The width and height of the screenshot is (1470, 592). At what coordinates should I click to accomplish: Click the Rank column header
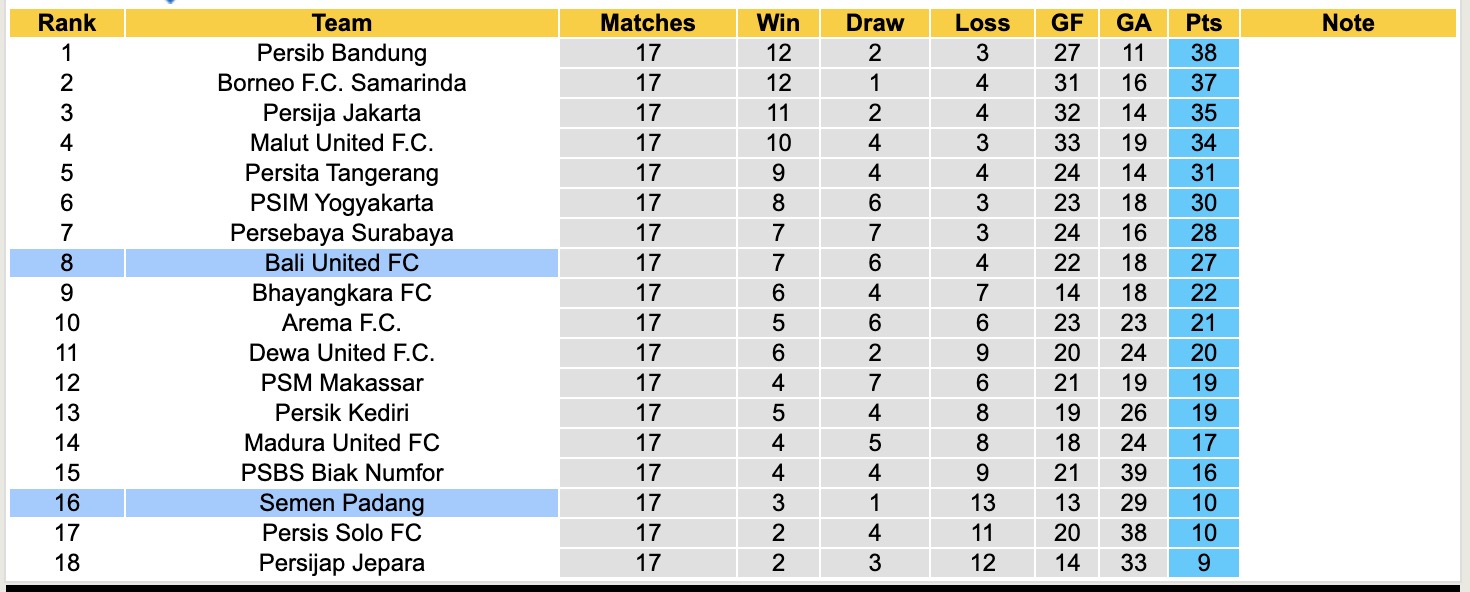click(67, 23)
